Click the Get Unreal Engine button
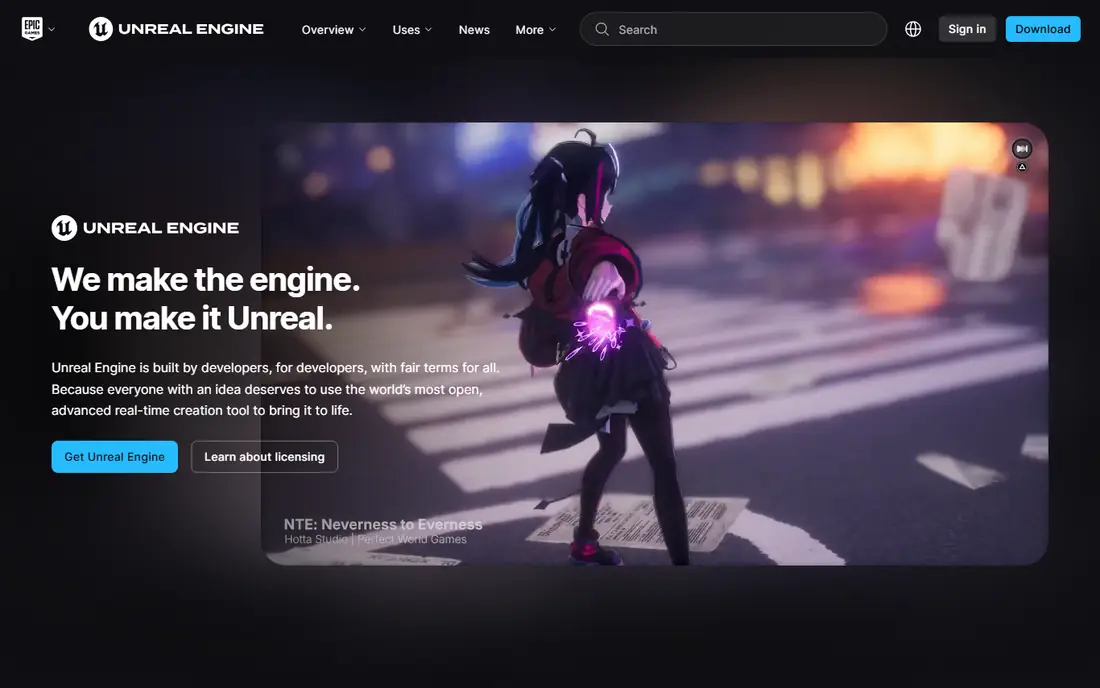The height and width of the screenshot is (688, 1100). (114, 457)
